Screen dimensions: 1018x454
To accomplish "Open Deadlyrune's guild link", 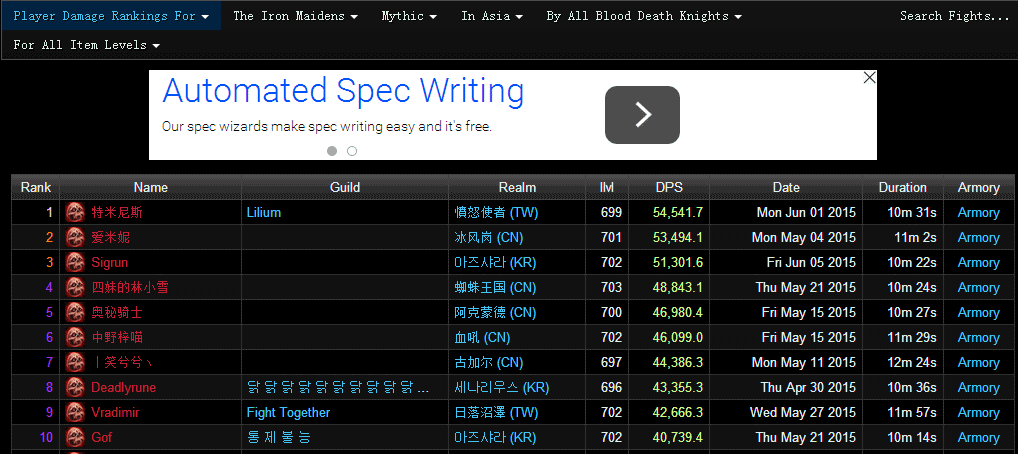I will 338,388.
